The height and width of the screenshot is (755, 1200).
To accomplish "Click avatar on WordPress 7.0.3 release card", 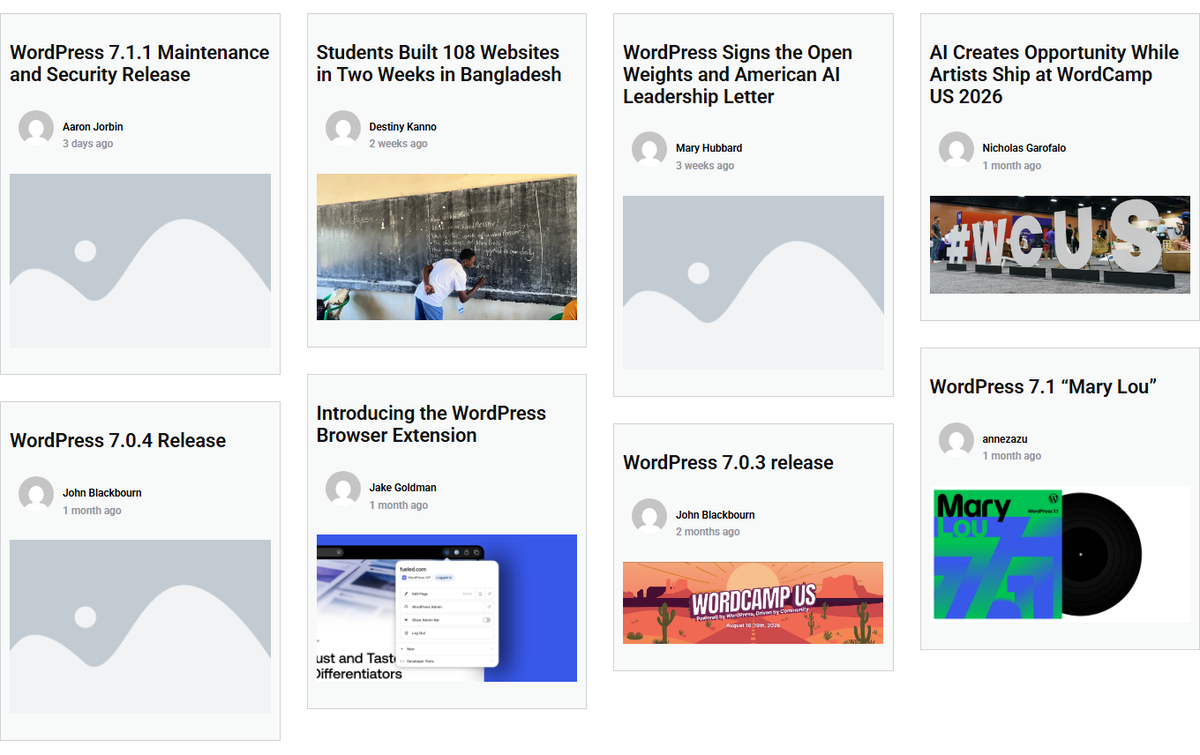I will (x=649, y=516).
